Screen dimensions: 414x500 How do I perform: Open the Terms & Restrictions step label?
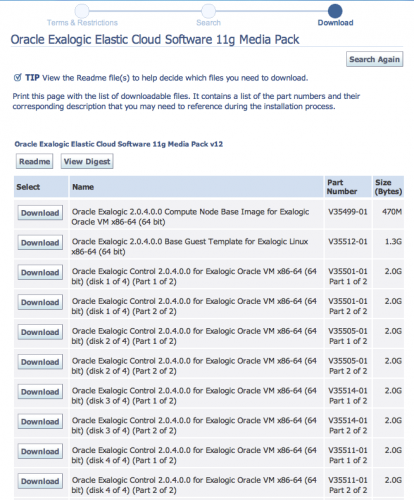[x=82, y=23]
